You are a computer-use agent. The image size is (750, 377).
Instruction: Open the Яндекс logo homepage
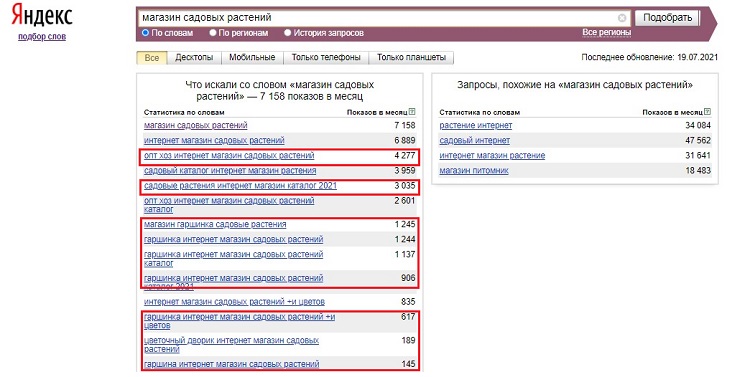click(42, 15)
